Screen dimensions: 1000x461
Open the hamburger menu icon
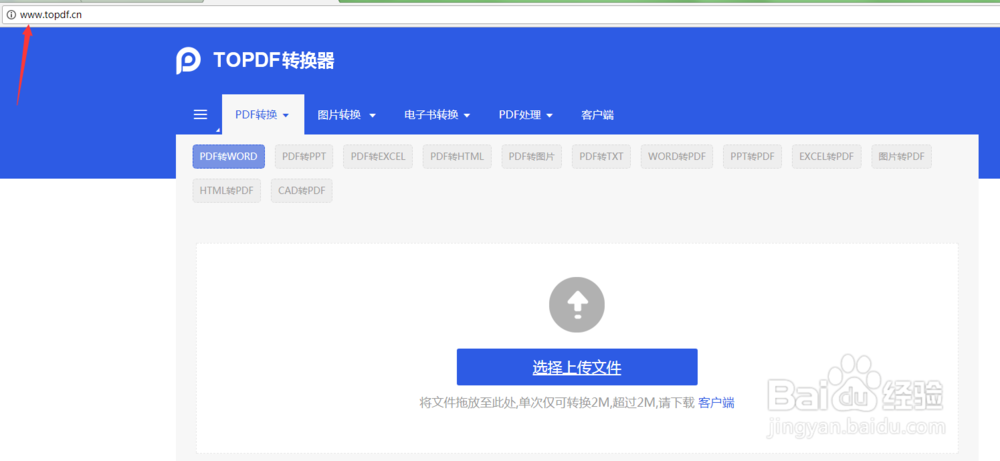tap(200, 115)
